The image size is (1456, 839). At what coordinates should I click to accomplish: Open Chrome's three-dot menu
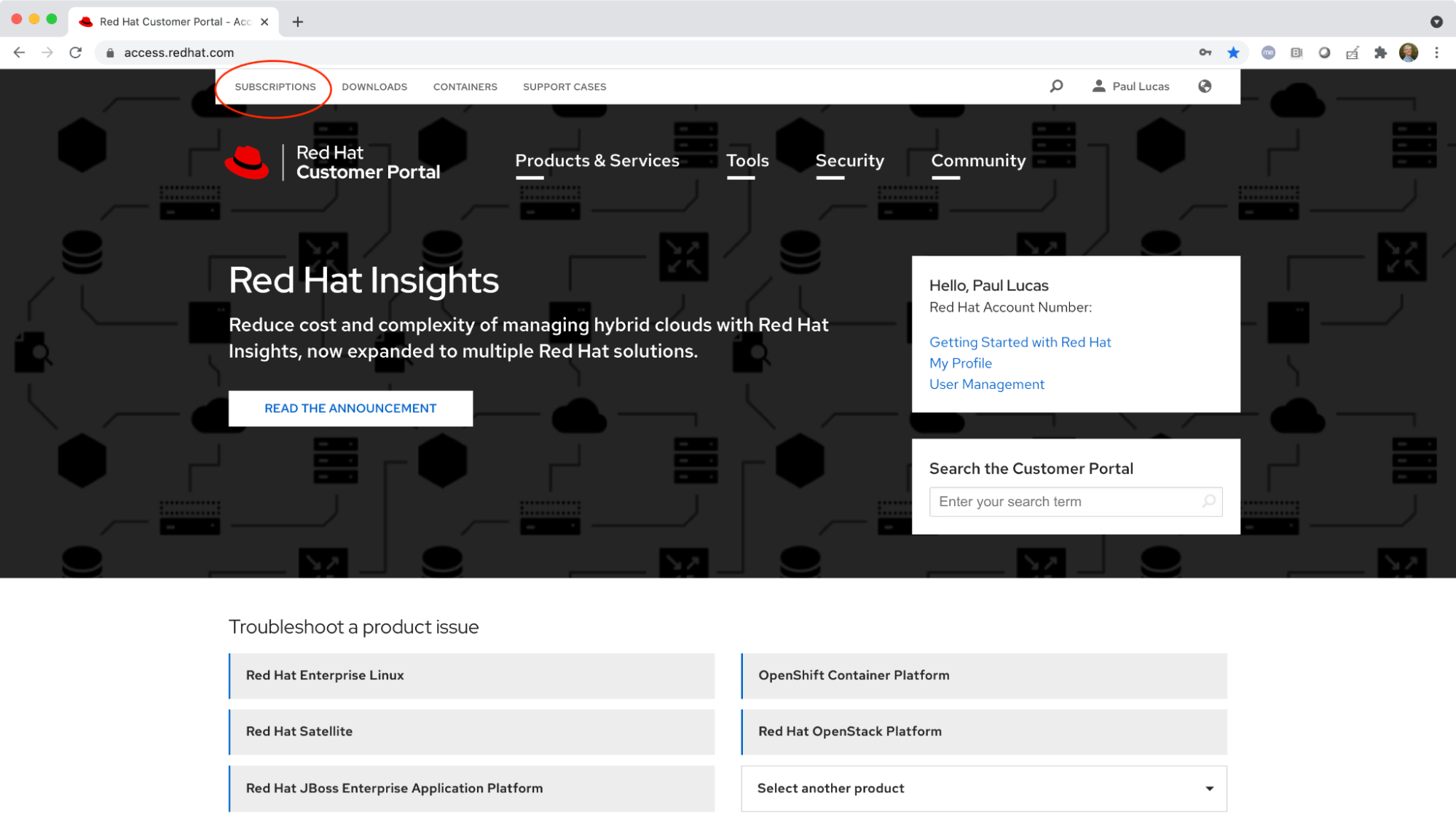pyautogui.click(x=1436, y=52)
